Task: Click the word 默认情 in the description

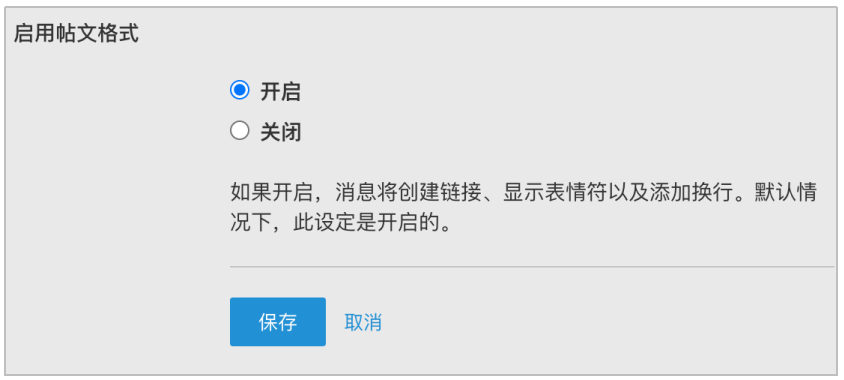Action: pyautogui.click(x=786, y=192)
